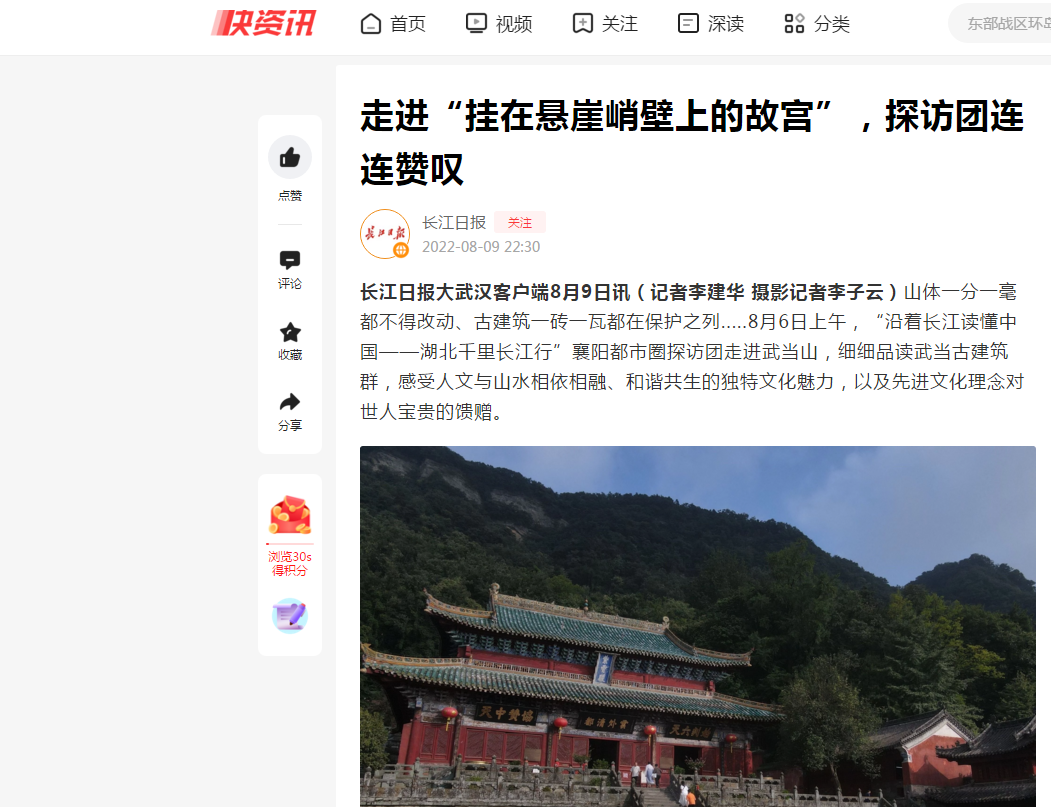Open the 评论 comment icon
The image size is (1051, 807).
(290, 260)
